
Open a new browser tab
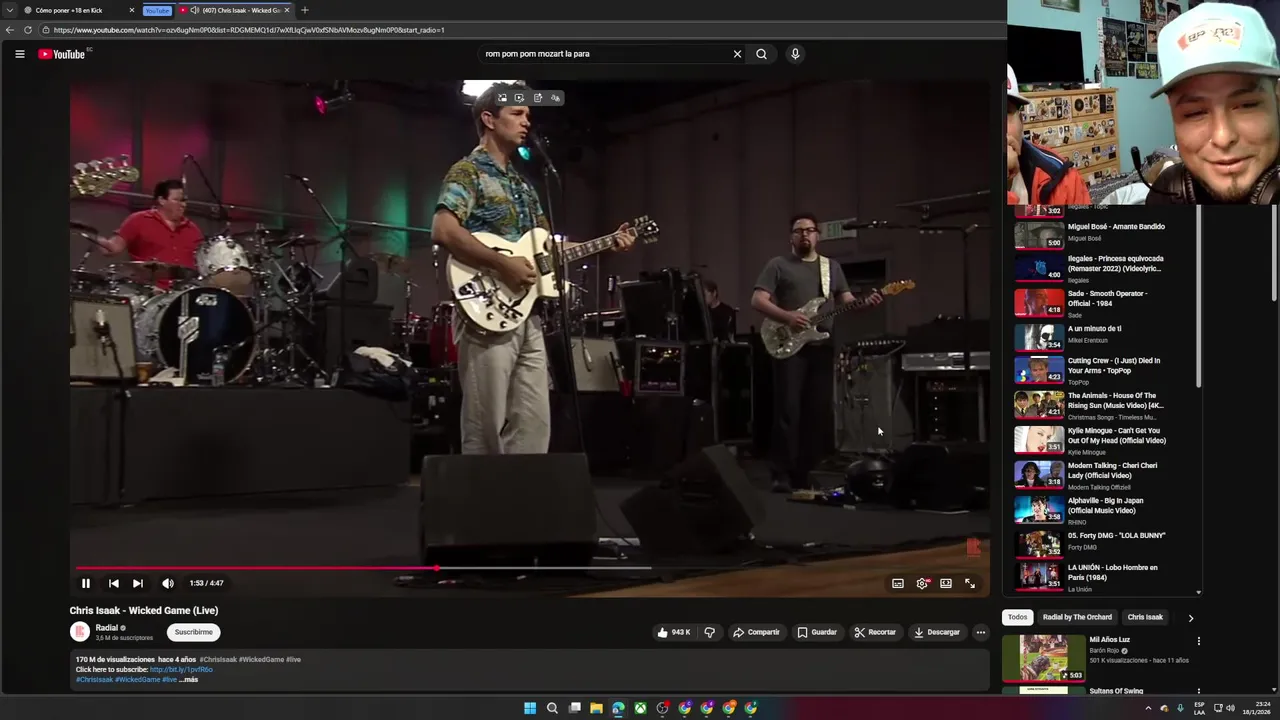[305, 10]
